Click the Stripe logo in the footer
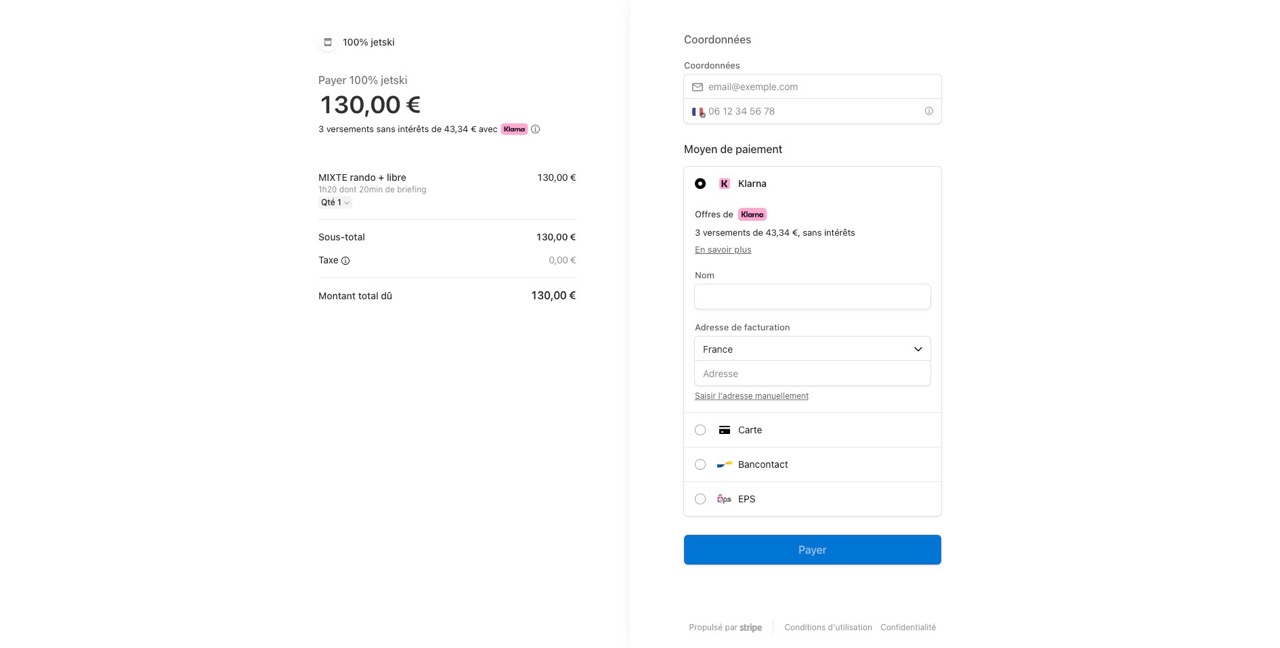Viewport: 1280px width, 648px height. [x=751, y=628]
